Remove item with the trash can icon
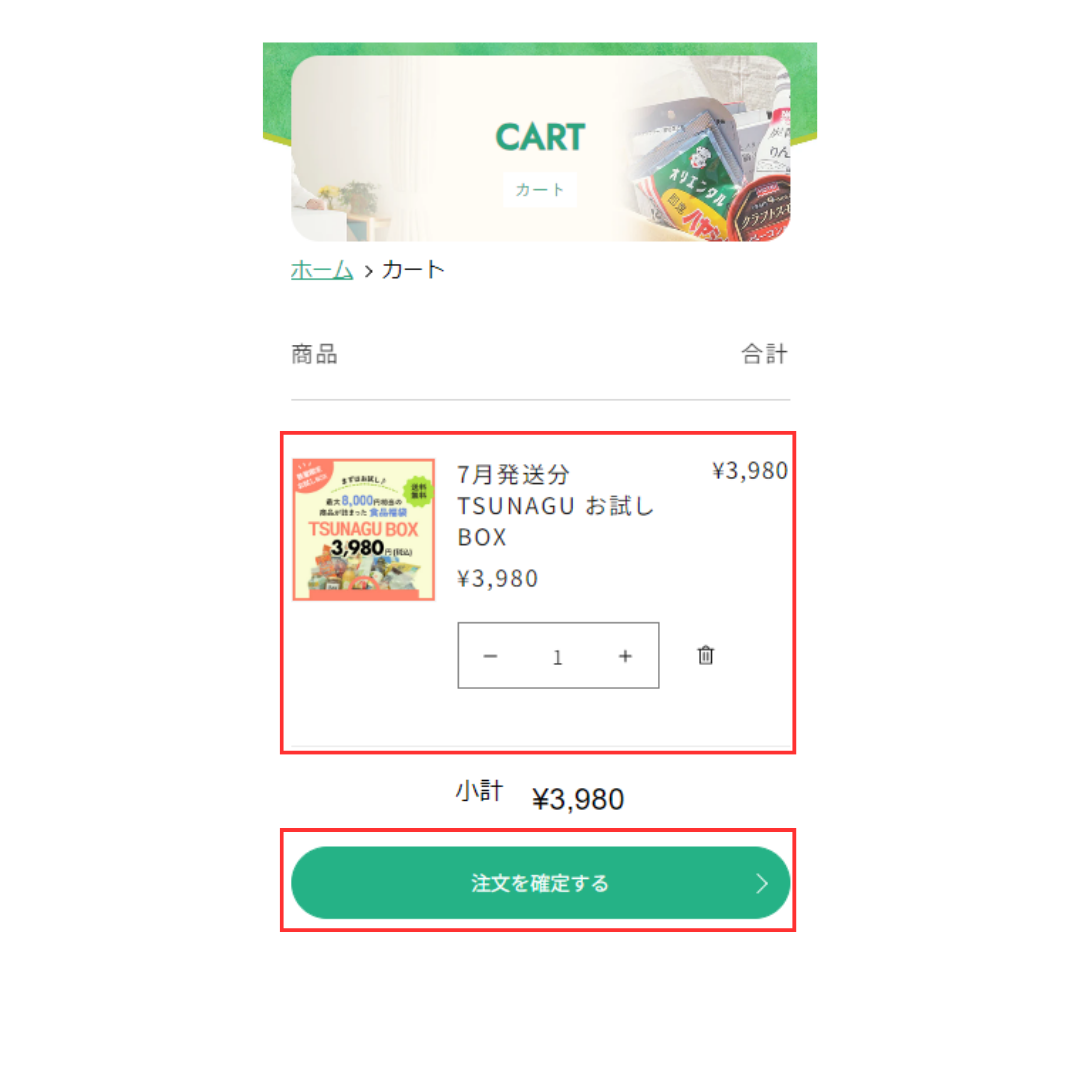The height and width of the screenshot is (1080, 1080). pyautogui.click(x=705, y=655)
